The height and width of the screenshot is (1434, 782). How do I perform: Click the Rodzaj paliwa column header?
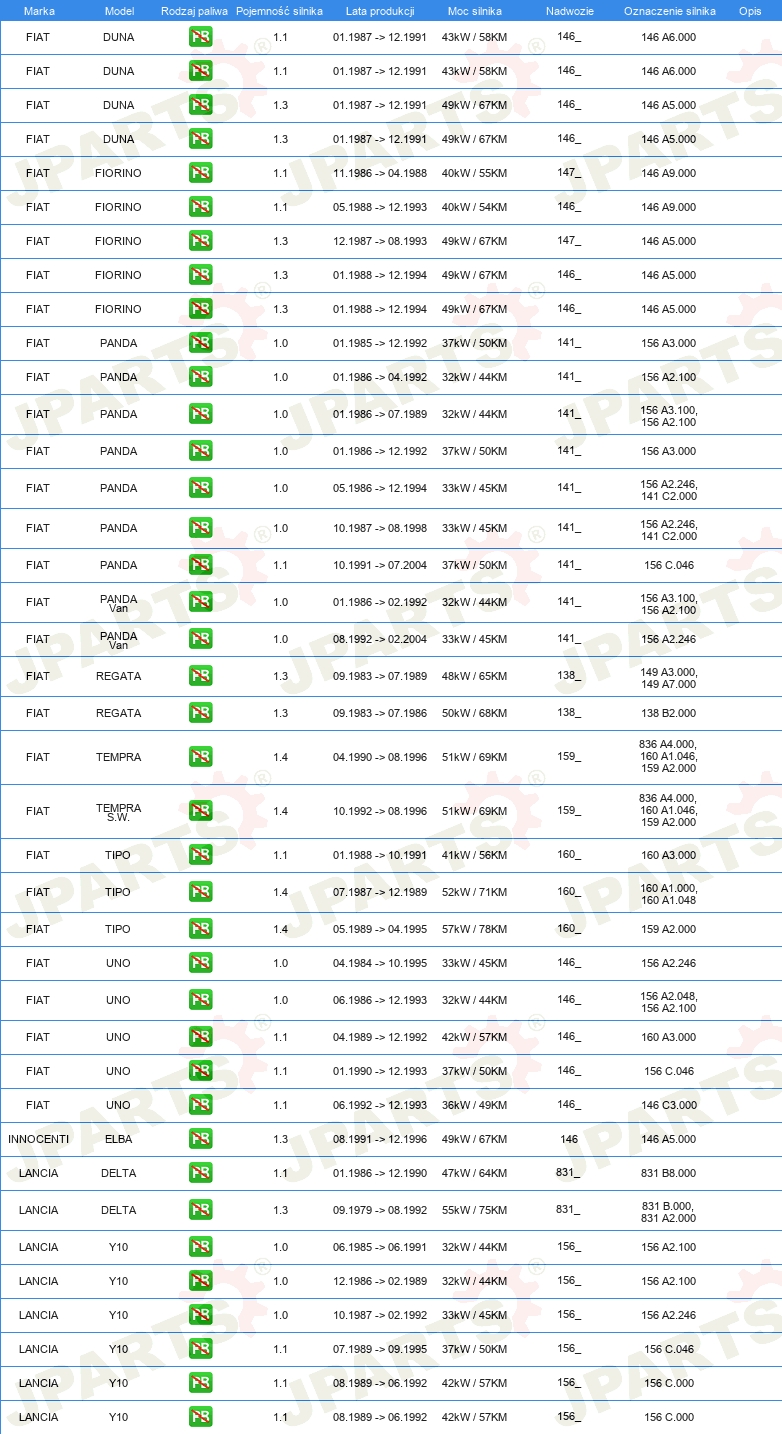coord(195,11)
